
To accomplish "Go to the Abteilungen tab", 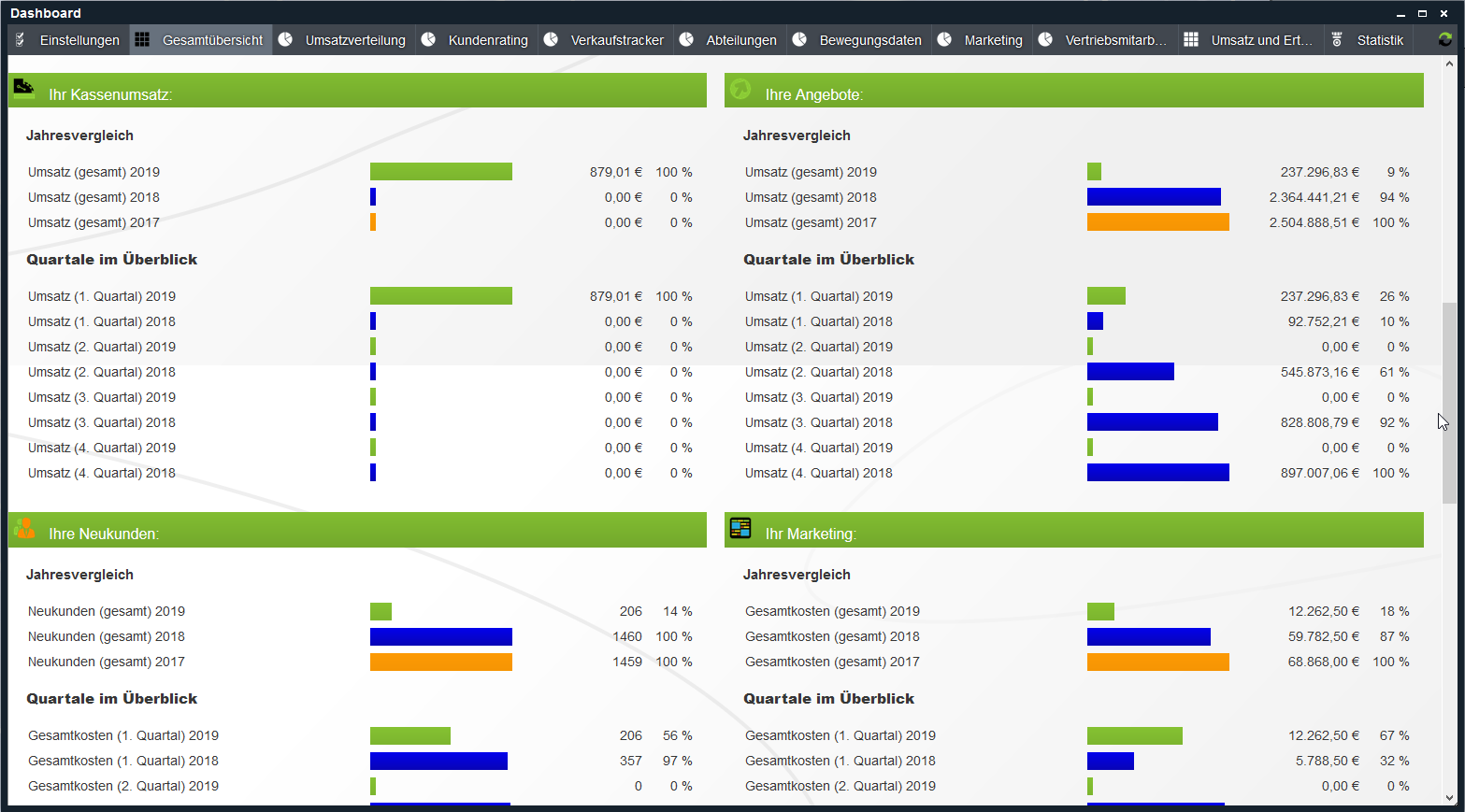I will (x=730, y=40).
